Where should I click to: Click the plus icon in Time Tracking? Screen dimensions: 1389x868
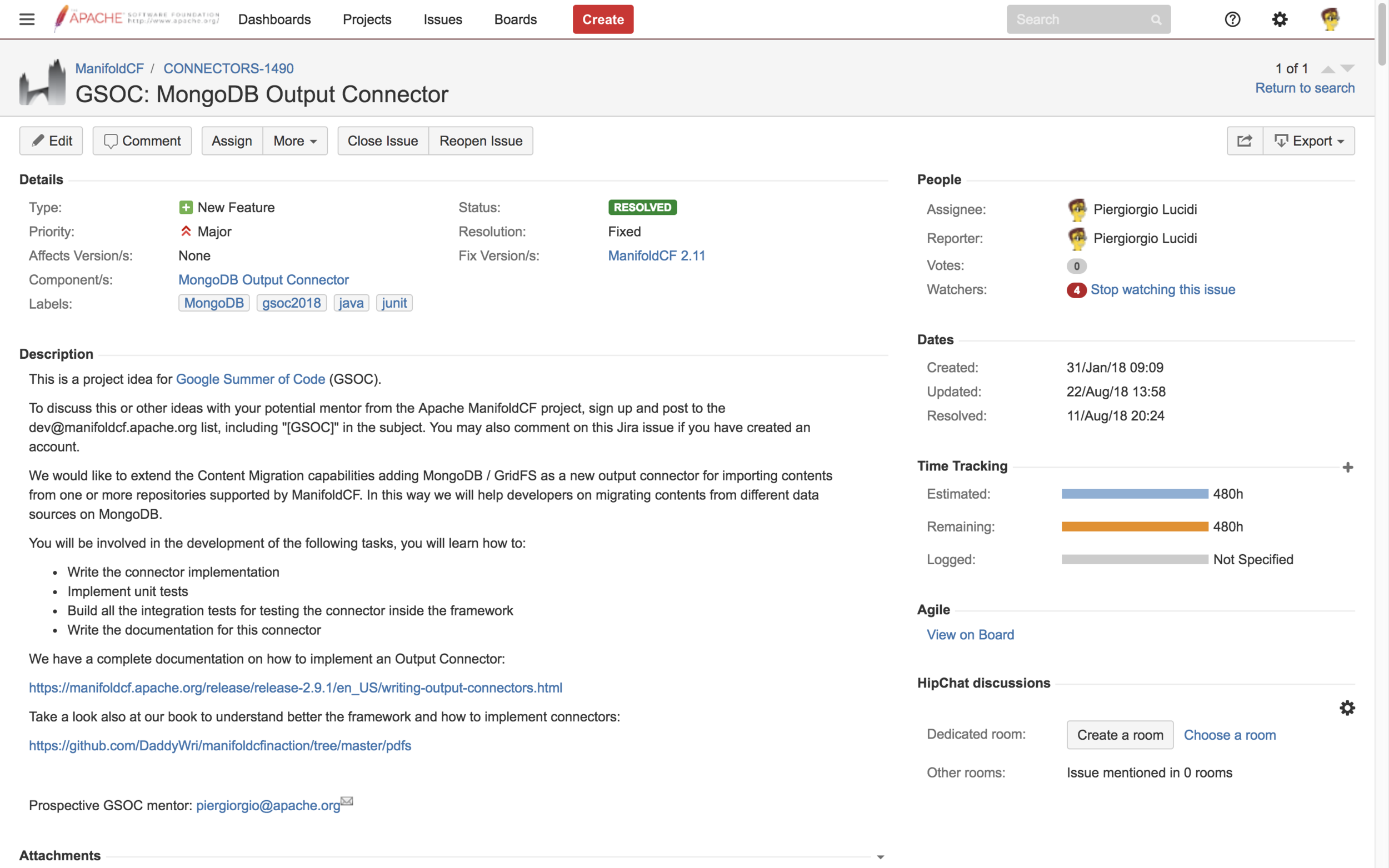pyautogui.click(x=1348, y=467)
